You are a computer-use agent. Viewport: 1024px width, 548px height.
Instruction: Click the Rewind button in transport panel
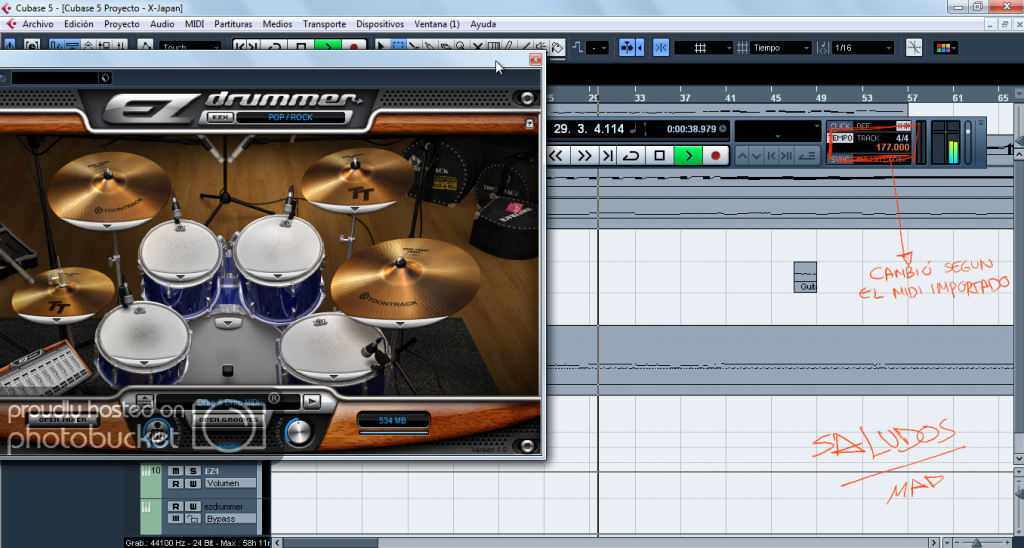pos(557,155)
